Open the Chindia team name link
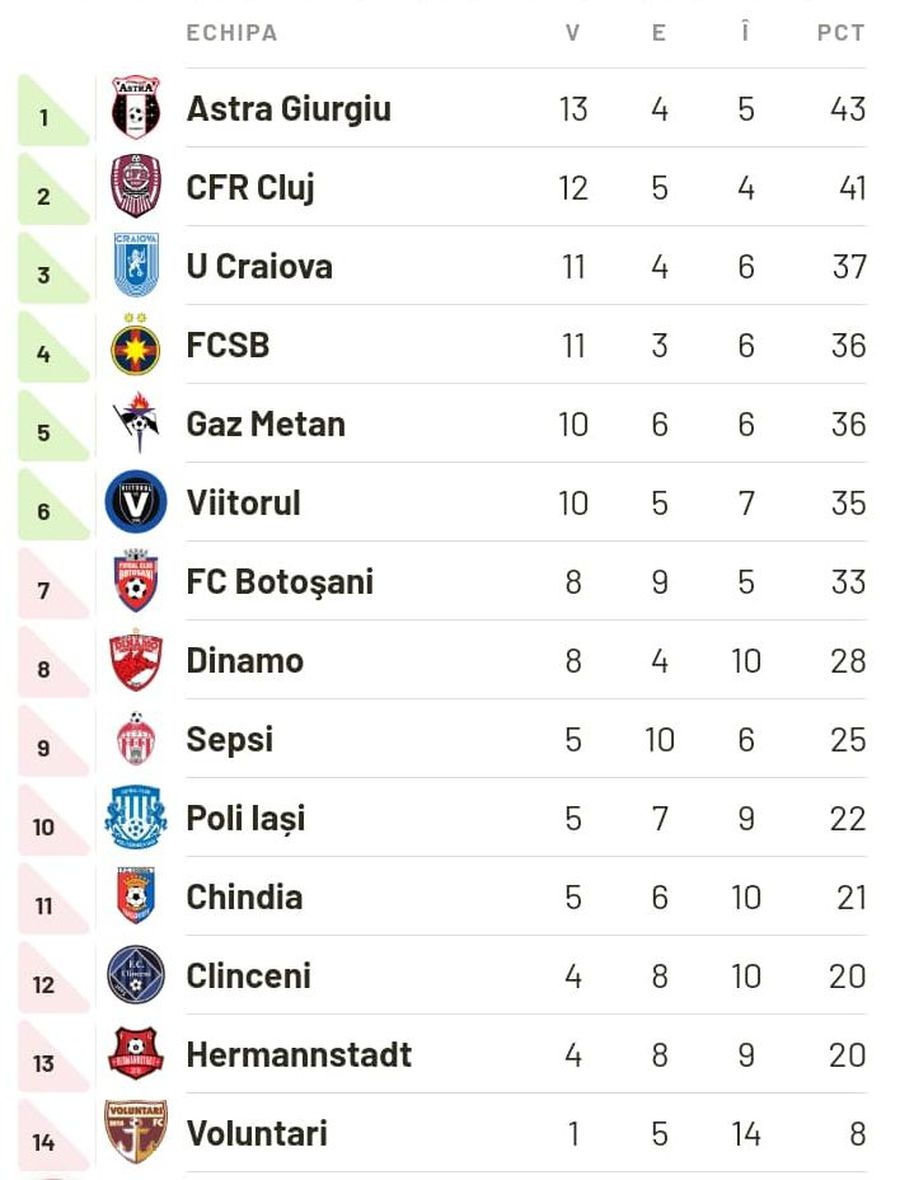 coord(245,897)
